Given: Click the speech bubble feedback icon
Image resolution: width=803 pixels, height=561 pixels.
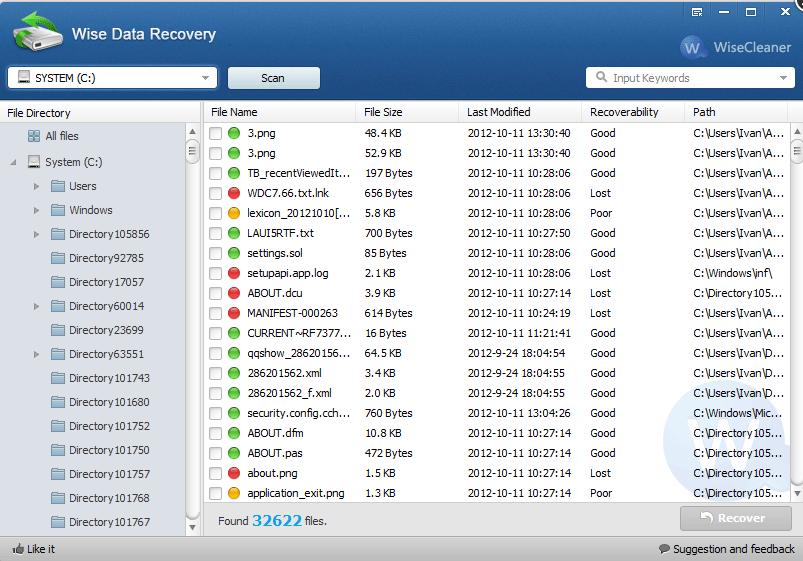Looking at the screenshot, I should [x=664, y=549].
